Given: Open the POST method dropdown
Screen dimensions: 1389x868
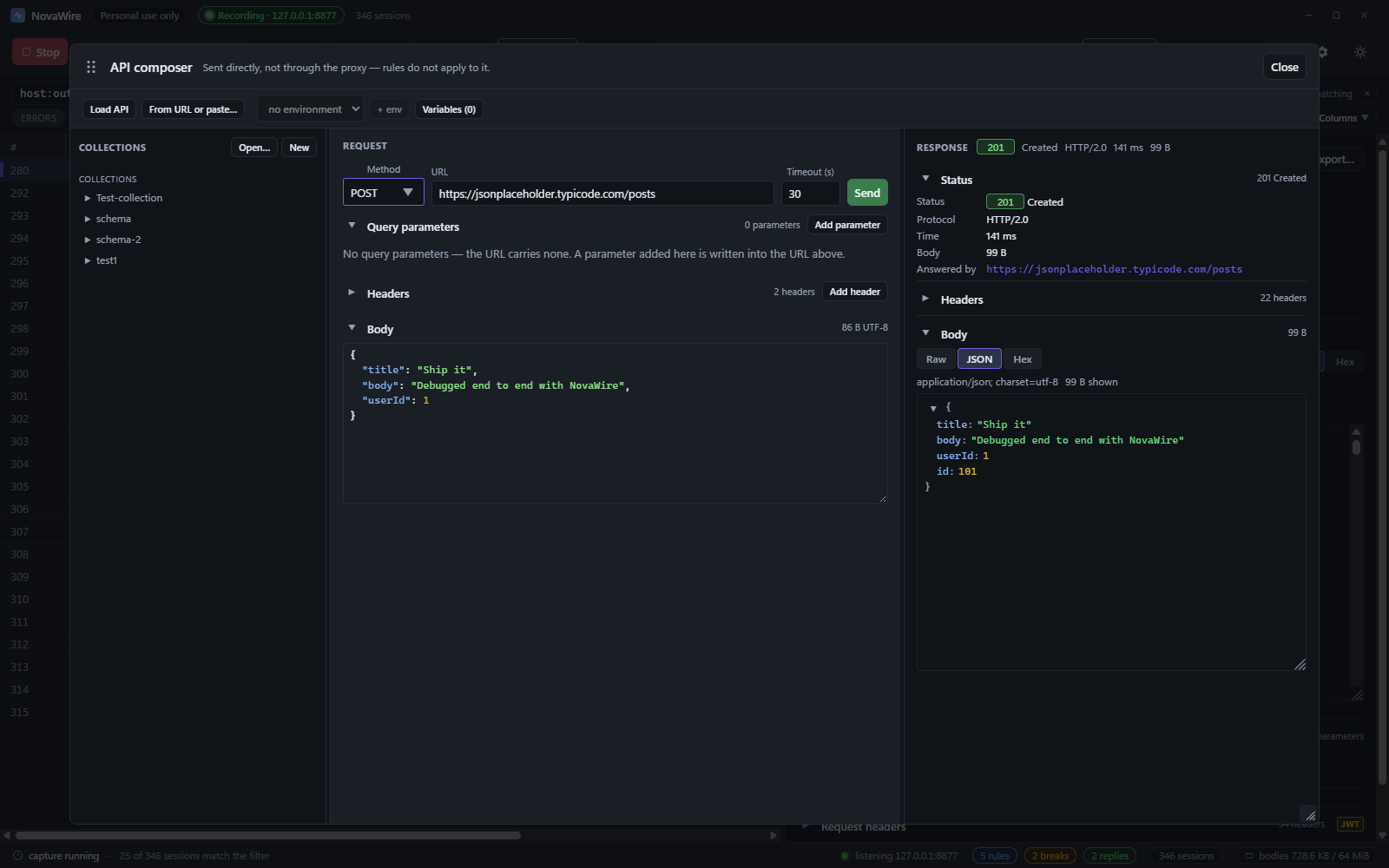Looking at the screenshot, I should click(x=384, y=193).
